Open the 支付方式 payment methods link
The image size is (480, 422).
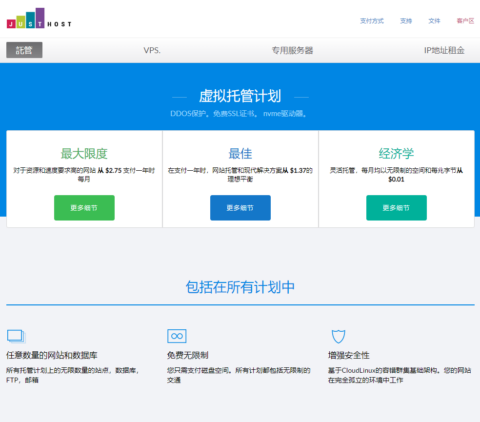372,21
